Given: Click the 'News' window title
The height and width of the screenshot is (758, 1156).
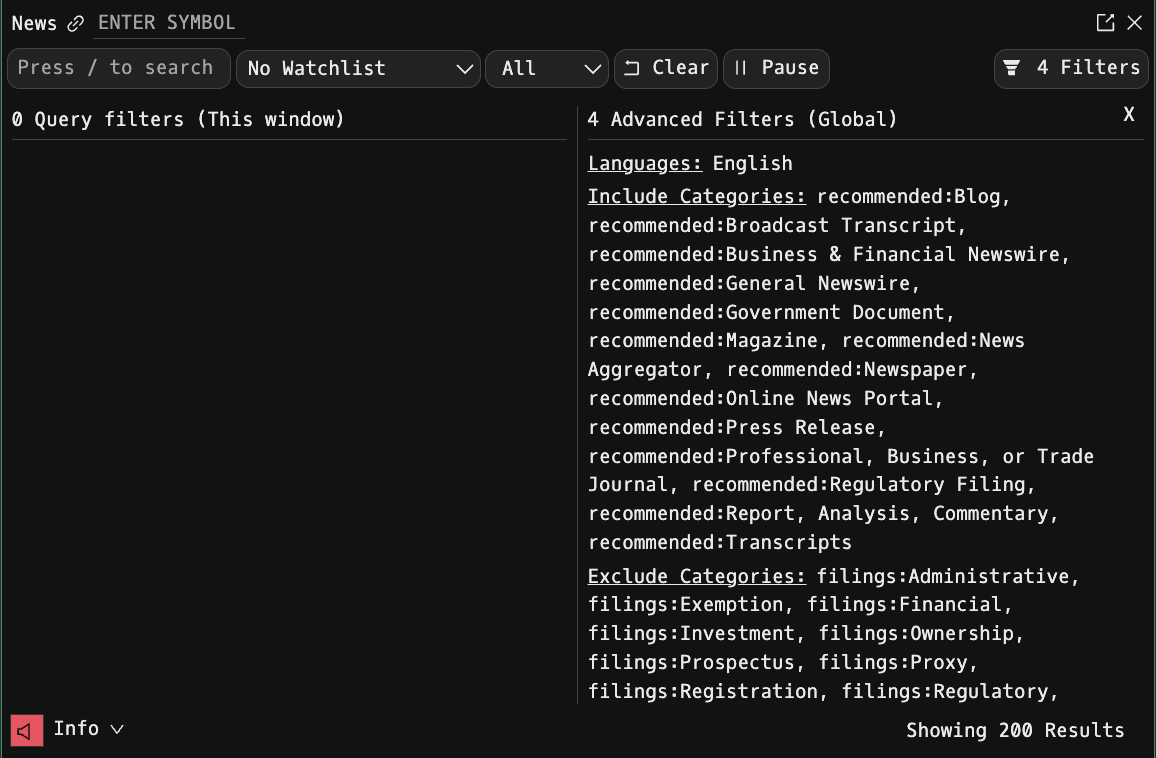Looking at the screenshot, I should coord(34,24).
